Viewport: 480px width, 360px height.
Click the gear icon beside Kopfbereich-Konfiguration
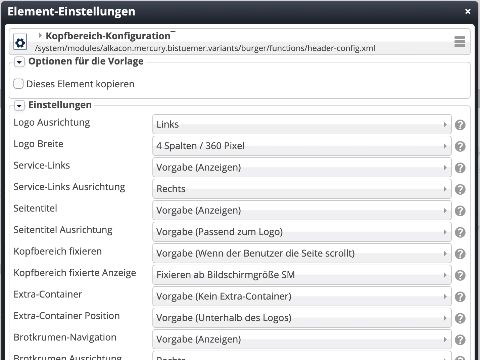click(x=20, y=43)
